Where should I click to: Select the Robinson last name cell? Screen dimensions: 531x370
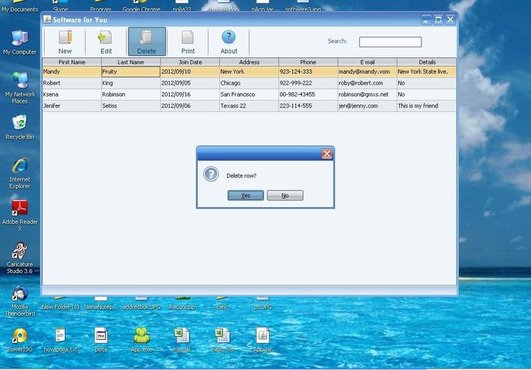[131, 94]
